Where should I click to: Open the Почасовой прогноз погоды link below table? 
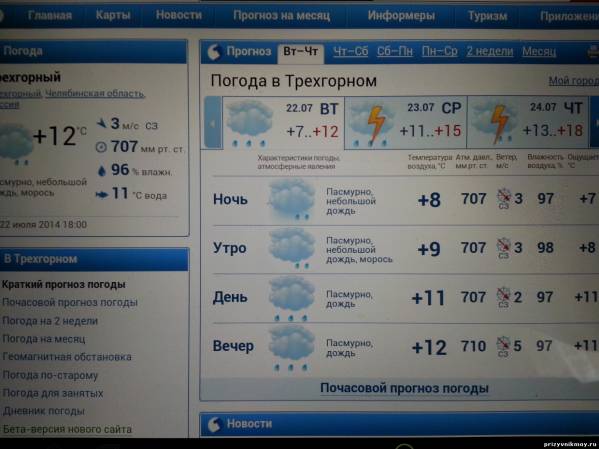click(404, 388)
